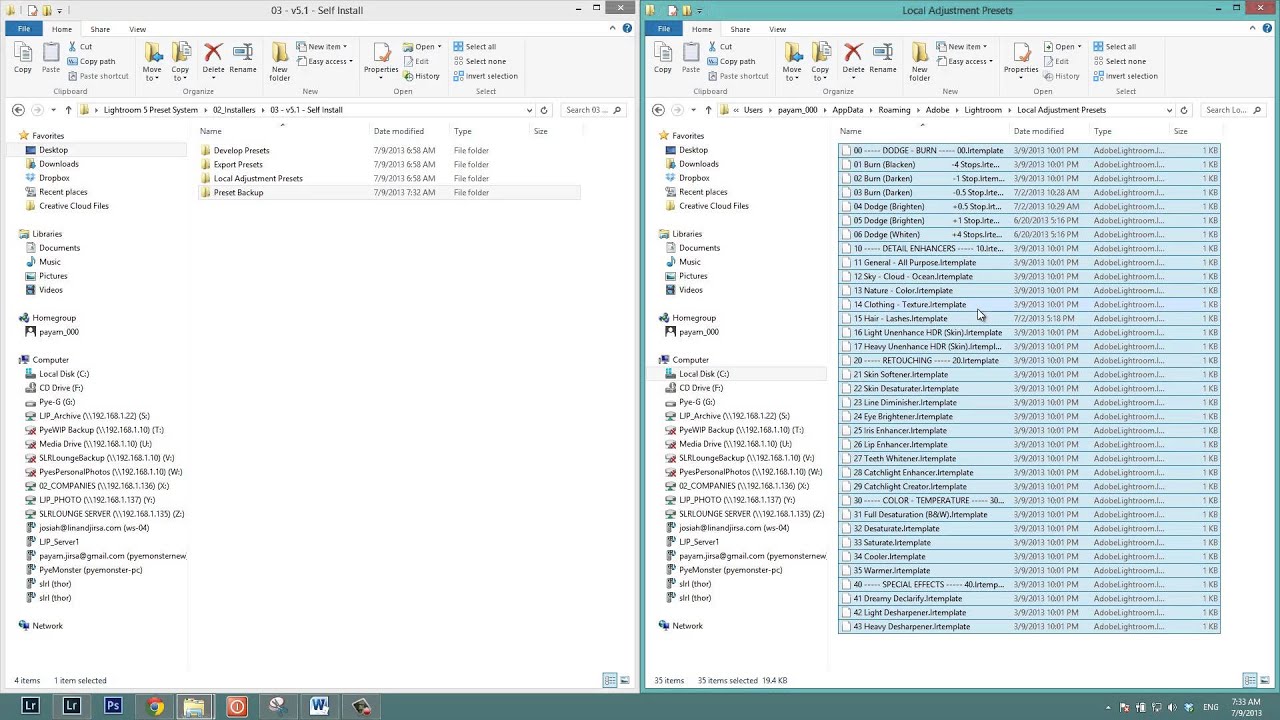
Task: Click Invert selection in right window
Action: click(x=1125, y=76)
